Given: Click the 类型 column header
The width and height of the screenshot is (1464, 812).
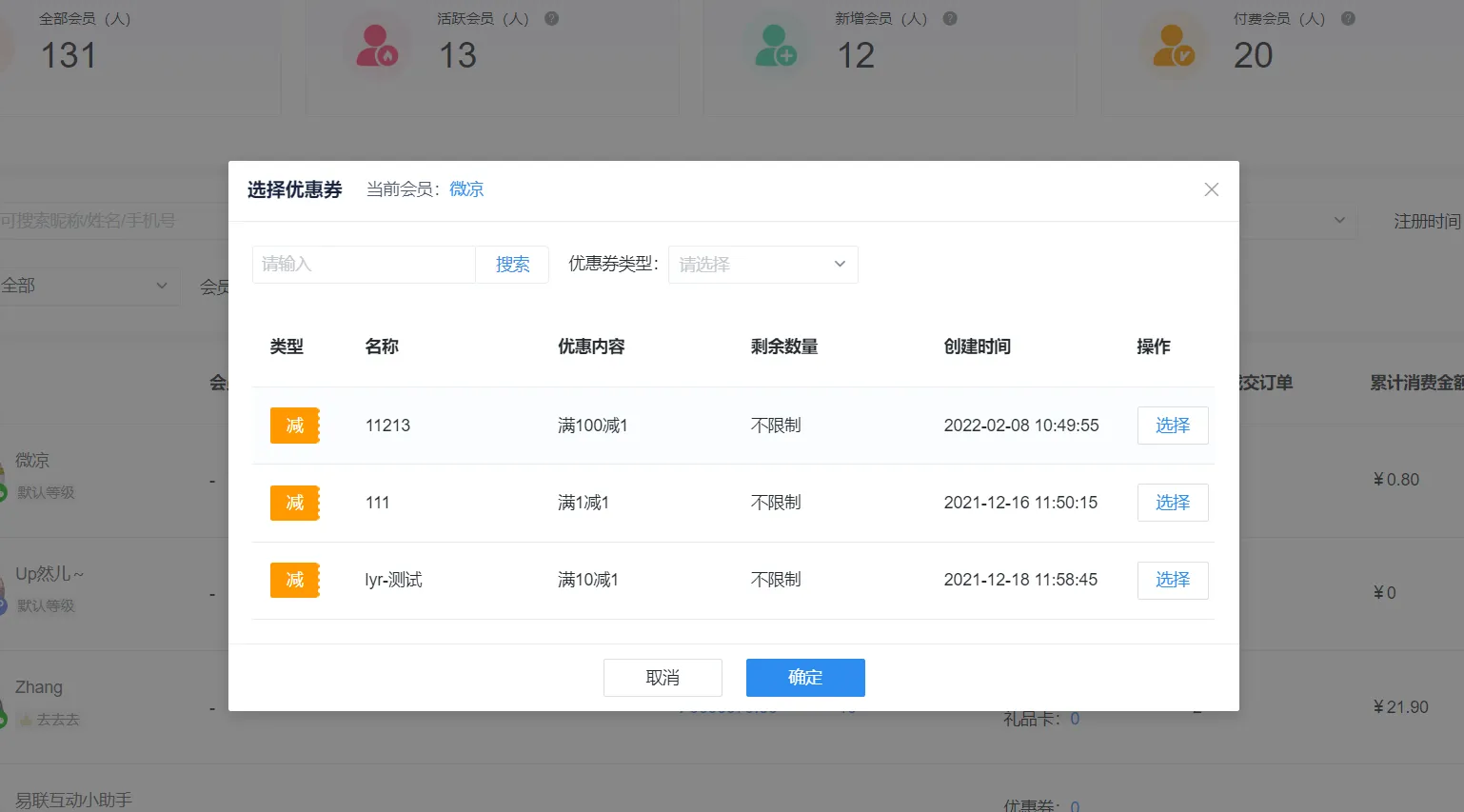Looking at the screenshot, I should [x=287, y=347].
